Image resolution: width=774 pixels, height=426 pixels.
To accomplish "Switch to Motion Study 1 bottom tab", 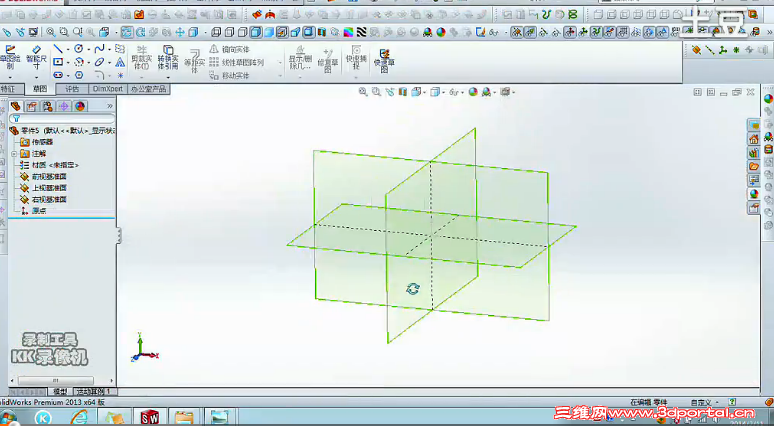I will point(96,391).
